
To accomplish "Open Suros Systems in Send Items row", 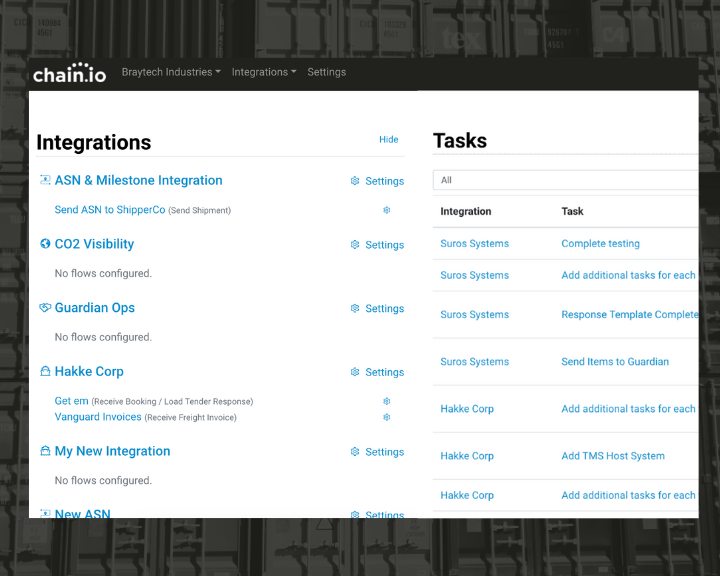I will [474, 362].
